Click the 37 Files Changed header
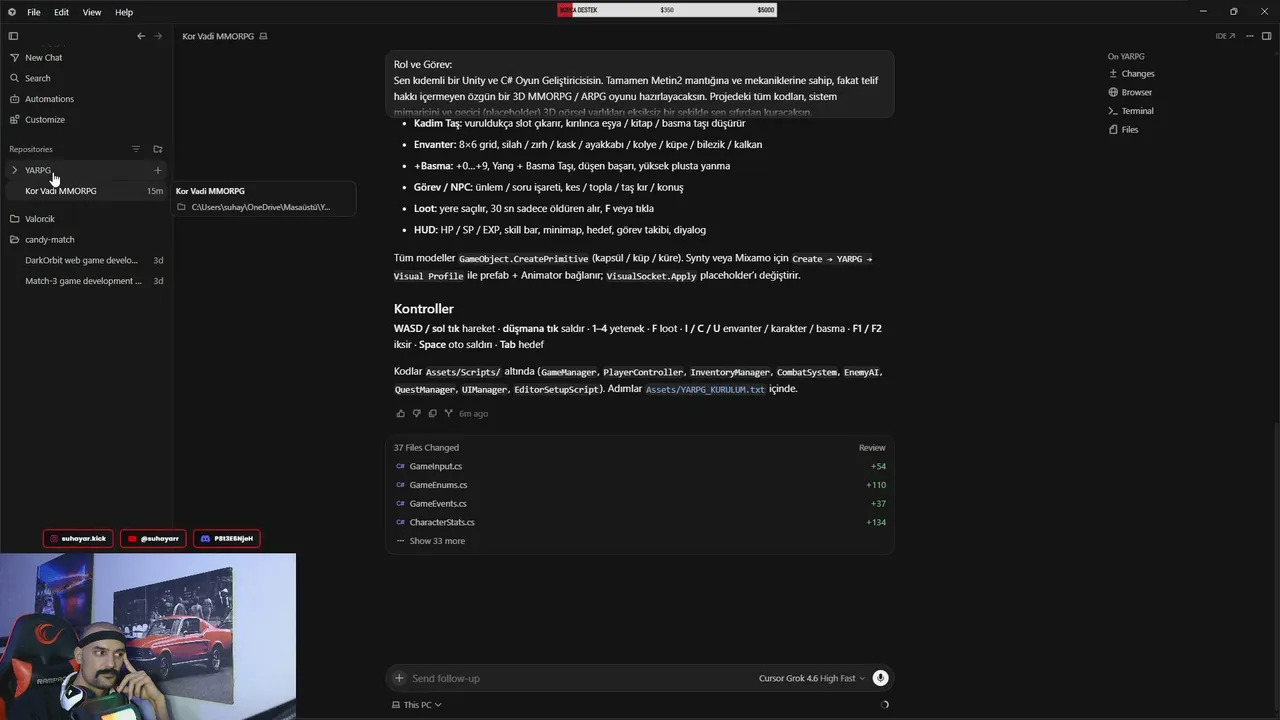Screen dimensions: 1280x720 pos(426,448)
